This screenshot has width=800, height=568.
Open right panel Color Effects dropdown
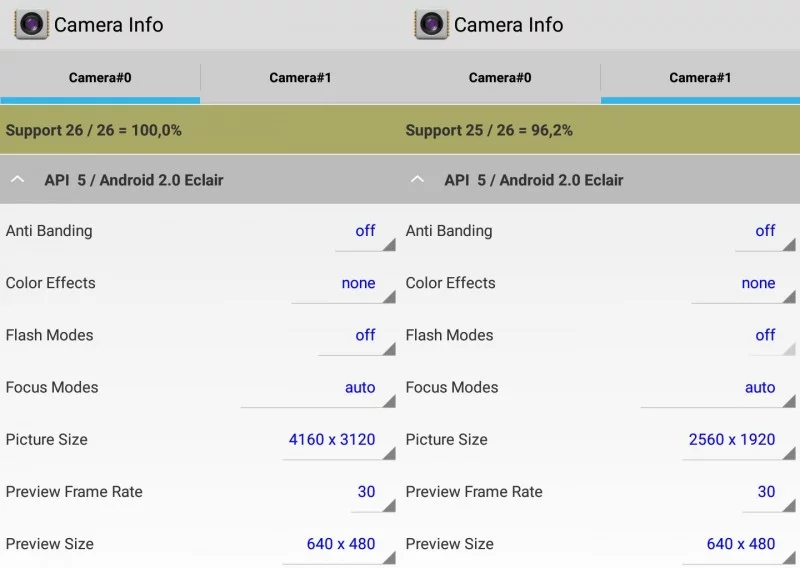tap(743, 284)
